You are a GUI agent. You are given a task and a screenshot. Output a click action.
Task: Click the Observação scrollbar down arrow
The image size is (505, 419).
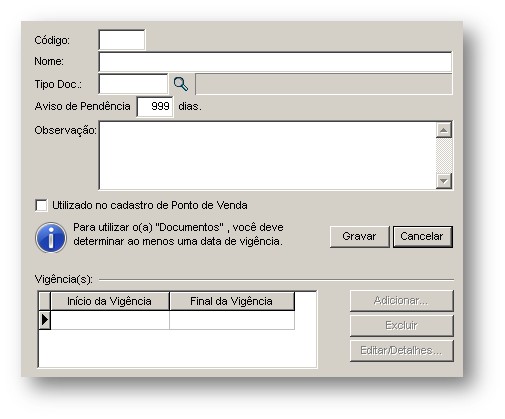click(x=444, y=181)
